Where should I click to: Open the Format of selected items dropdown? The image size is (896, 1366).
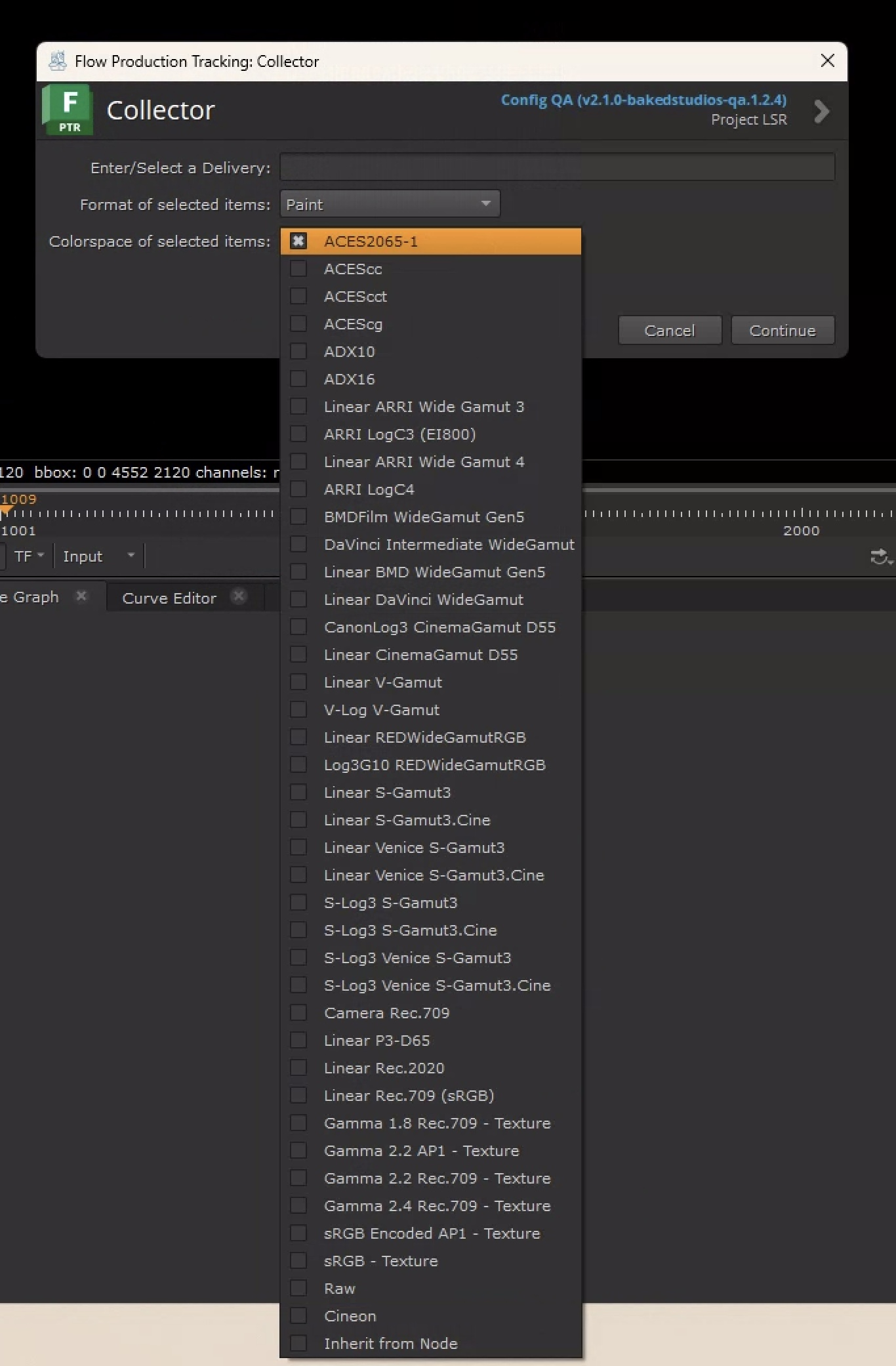(x=390, y=204)
